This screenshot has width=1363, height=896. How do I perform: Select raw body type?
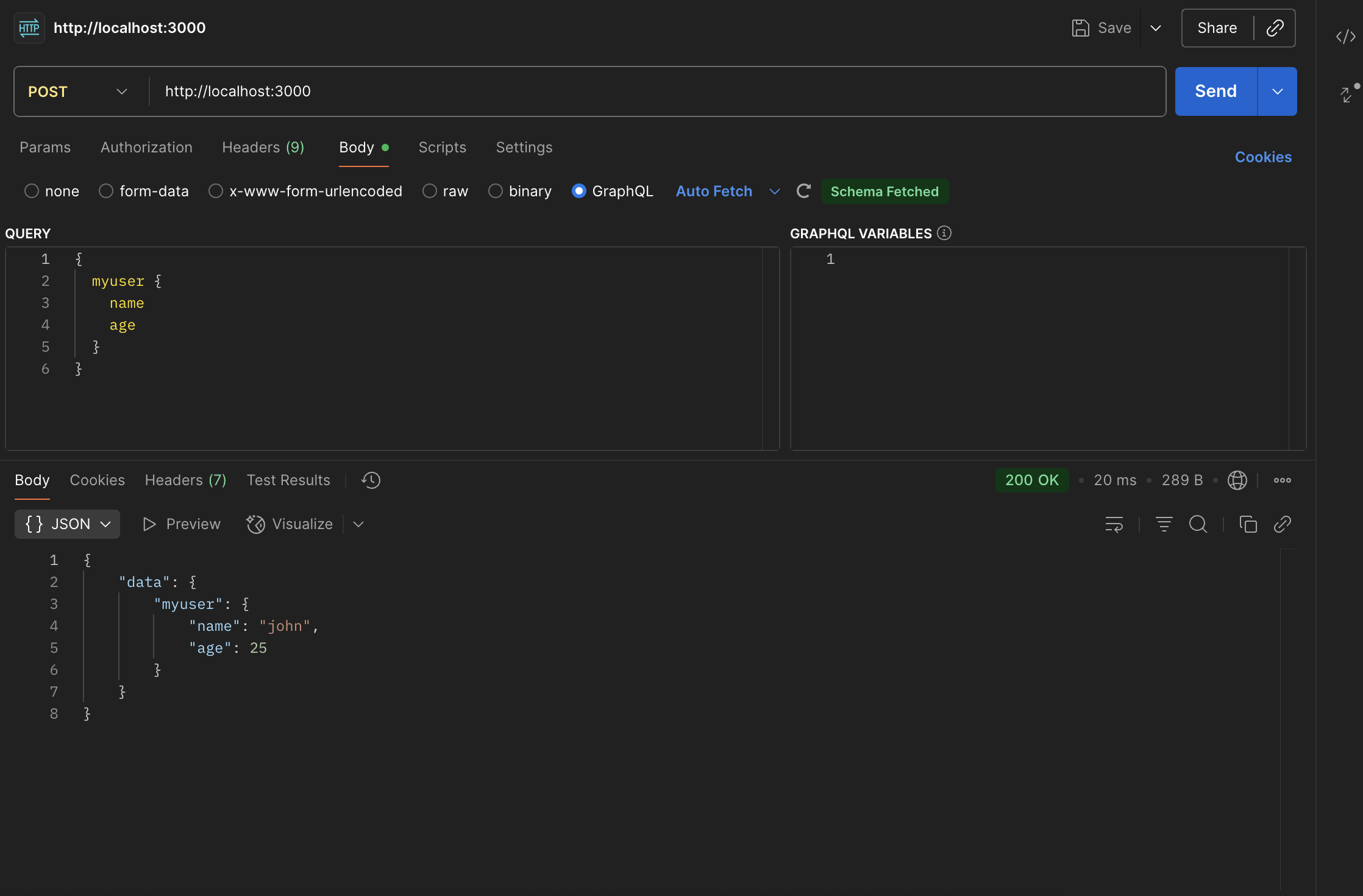[x=430, y=191]
